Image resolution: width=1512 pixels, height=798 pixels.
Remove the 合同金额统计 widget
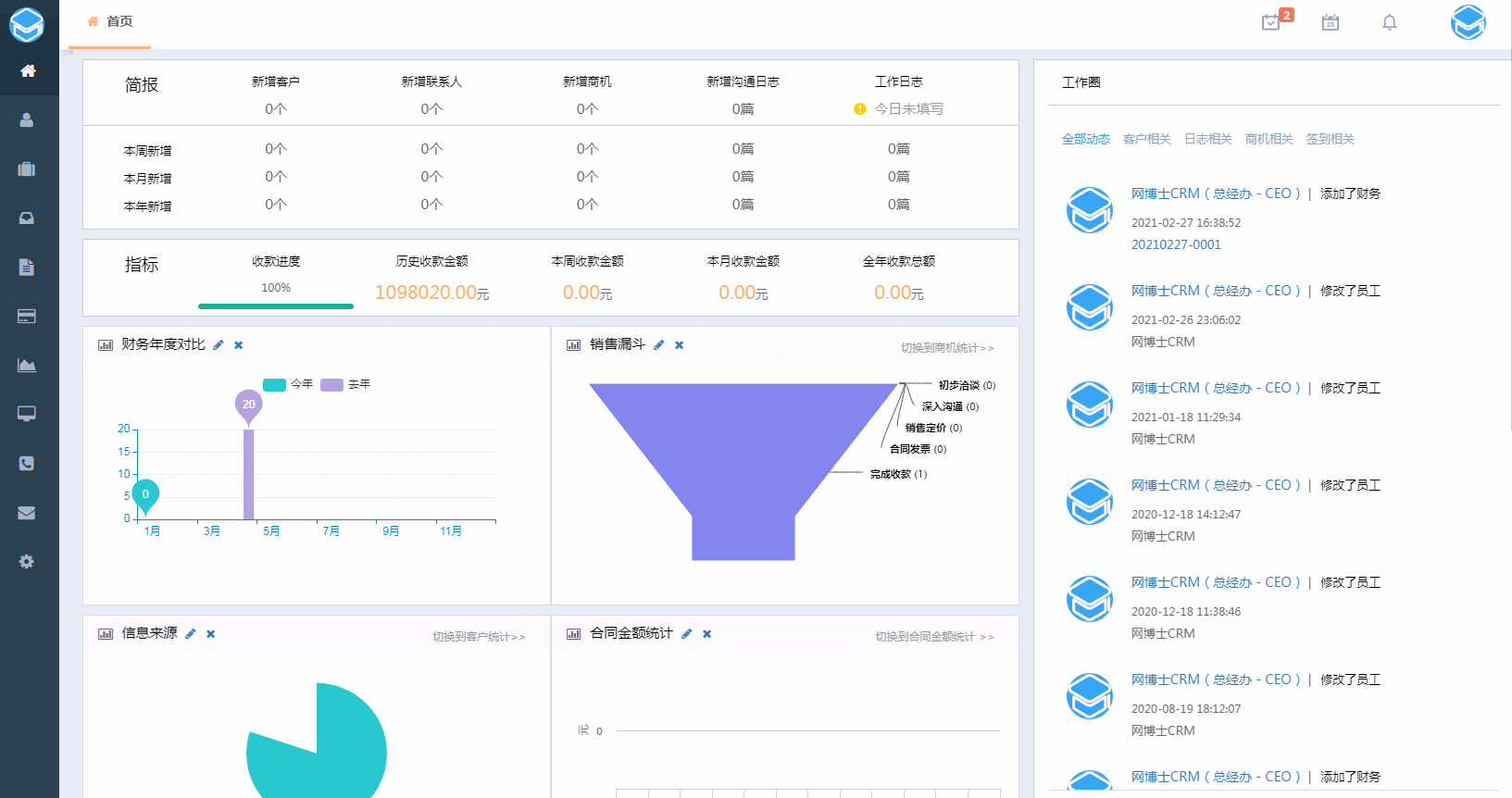click(706, 634)
